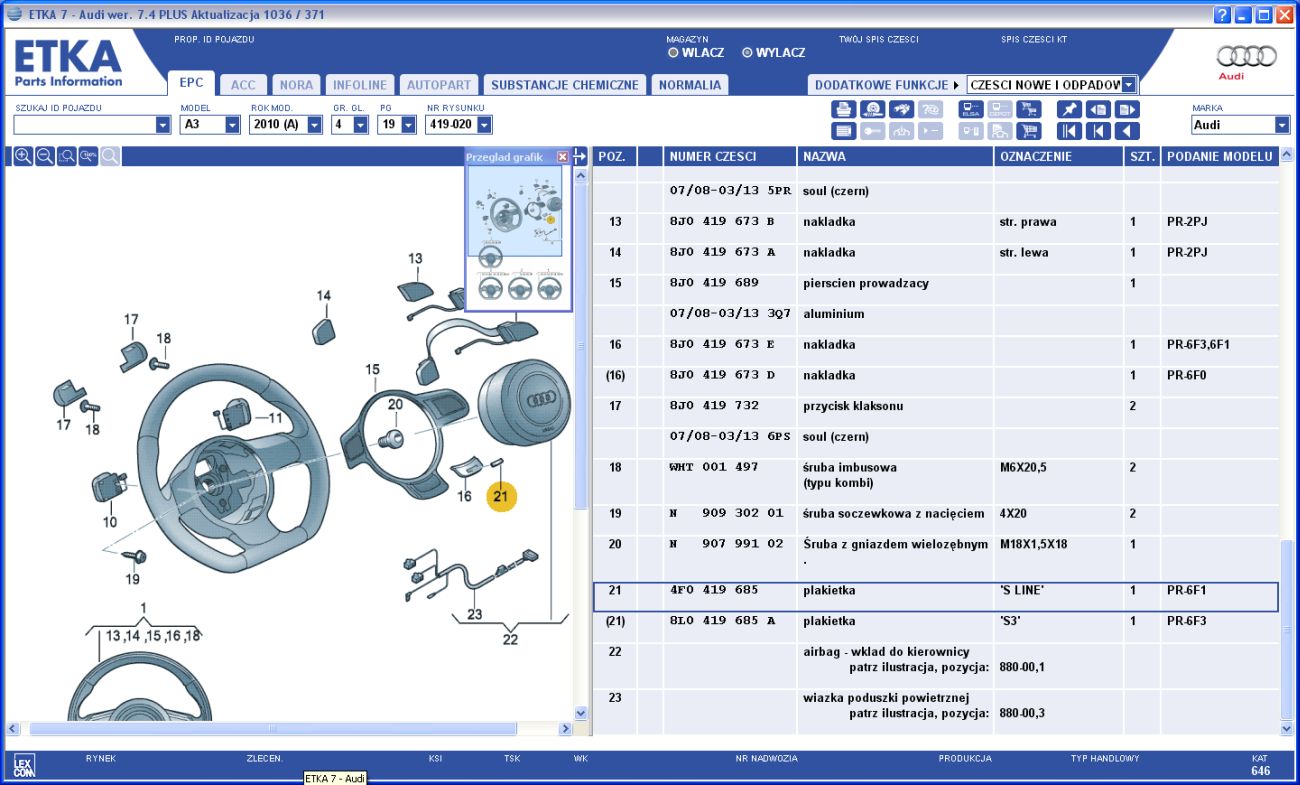Select the WYLACZ magazyn radio button
Screen dimensions: 1300x785
[747, 53]
